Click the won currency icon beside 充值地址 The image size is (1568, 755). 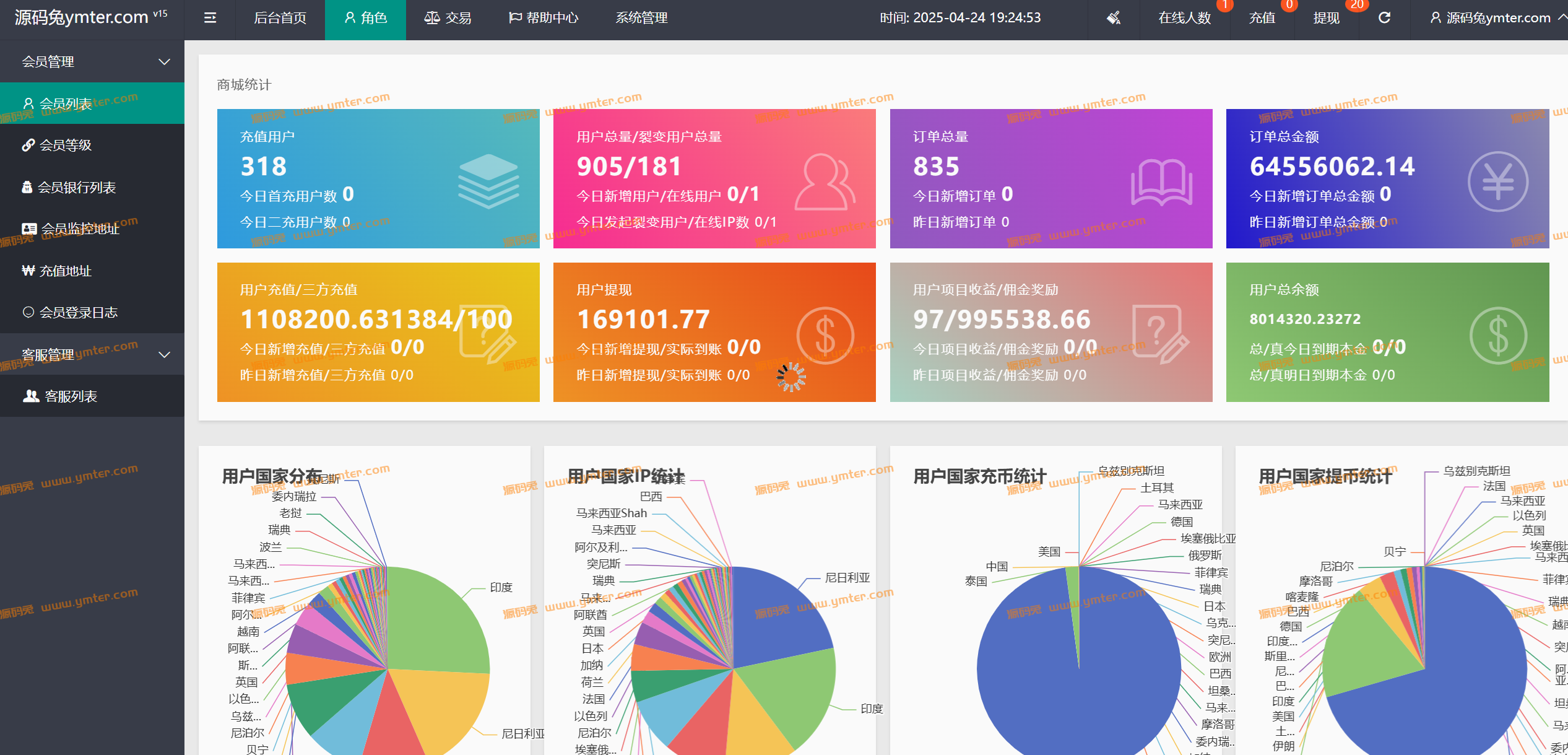pyautogui.click(x=28, y=271)
